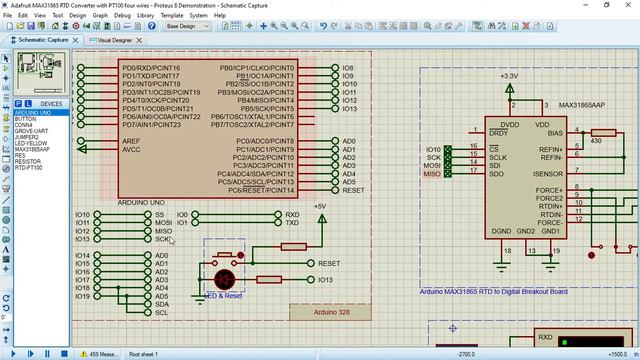
Task: Click the horizontal mirror flip icon
Action: tap(6, 329)
